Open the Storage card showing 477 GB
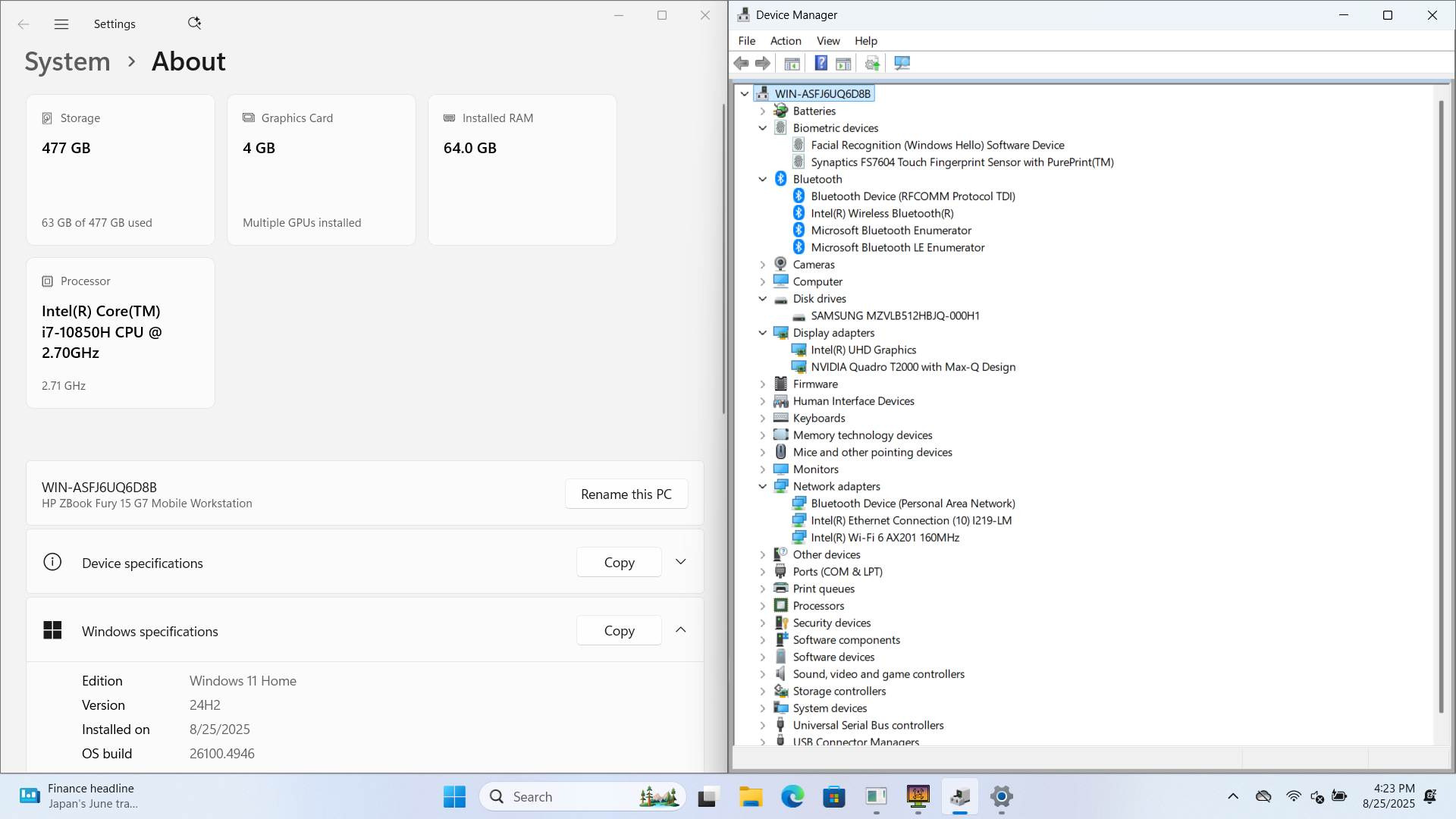Viewport: 1456px width, 819px height. 121,170
